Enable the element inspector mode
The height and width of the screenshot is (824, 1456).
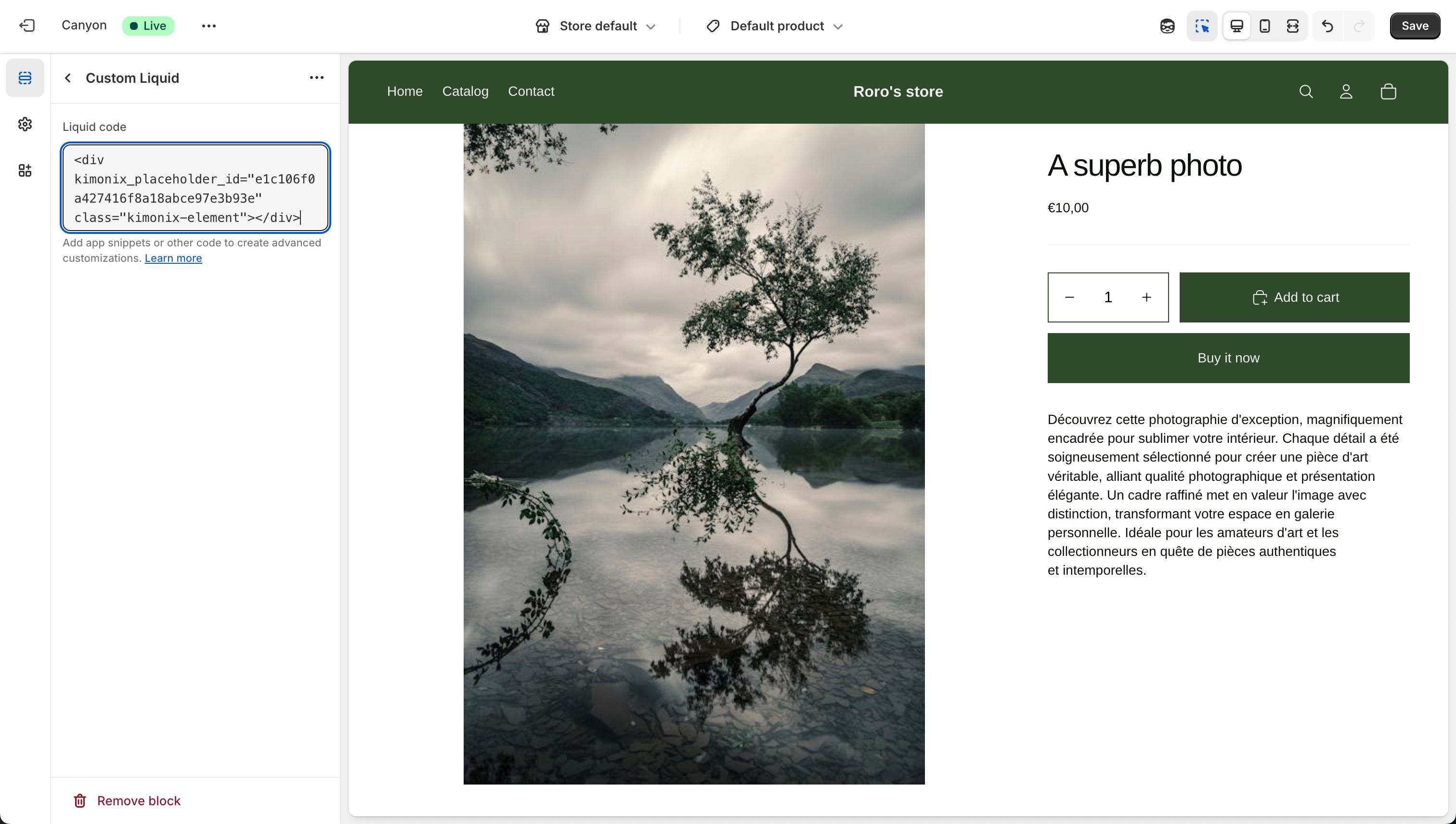(1202, 26)
